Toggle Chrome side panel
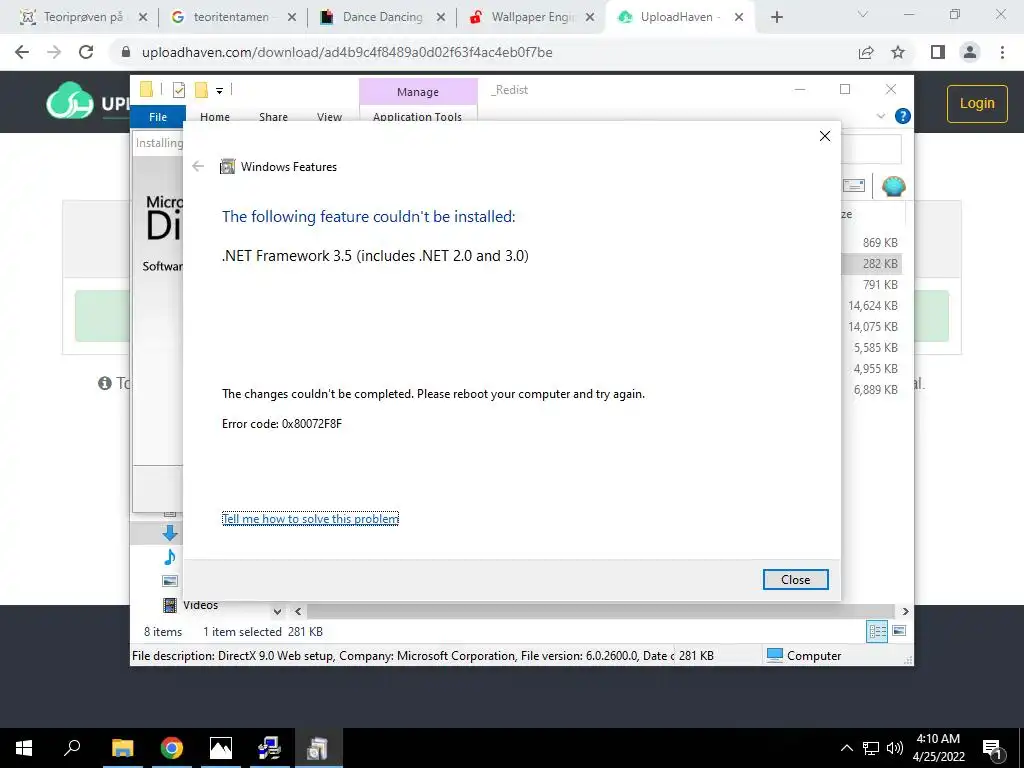Viewport: 1024px width, 768px height. pyautogui.click(x=938, y=52)
